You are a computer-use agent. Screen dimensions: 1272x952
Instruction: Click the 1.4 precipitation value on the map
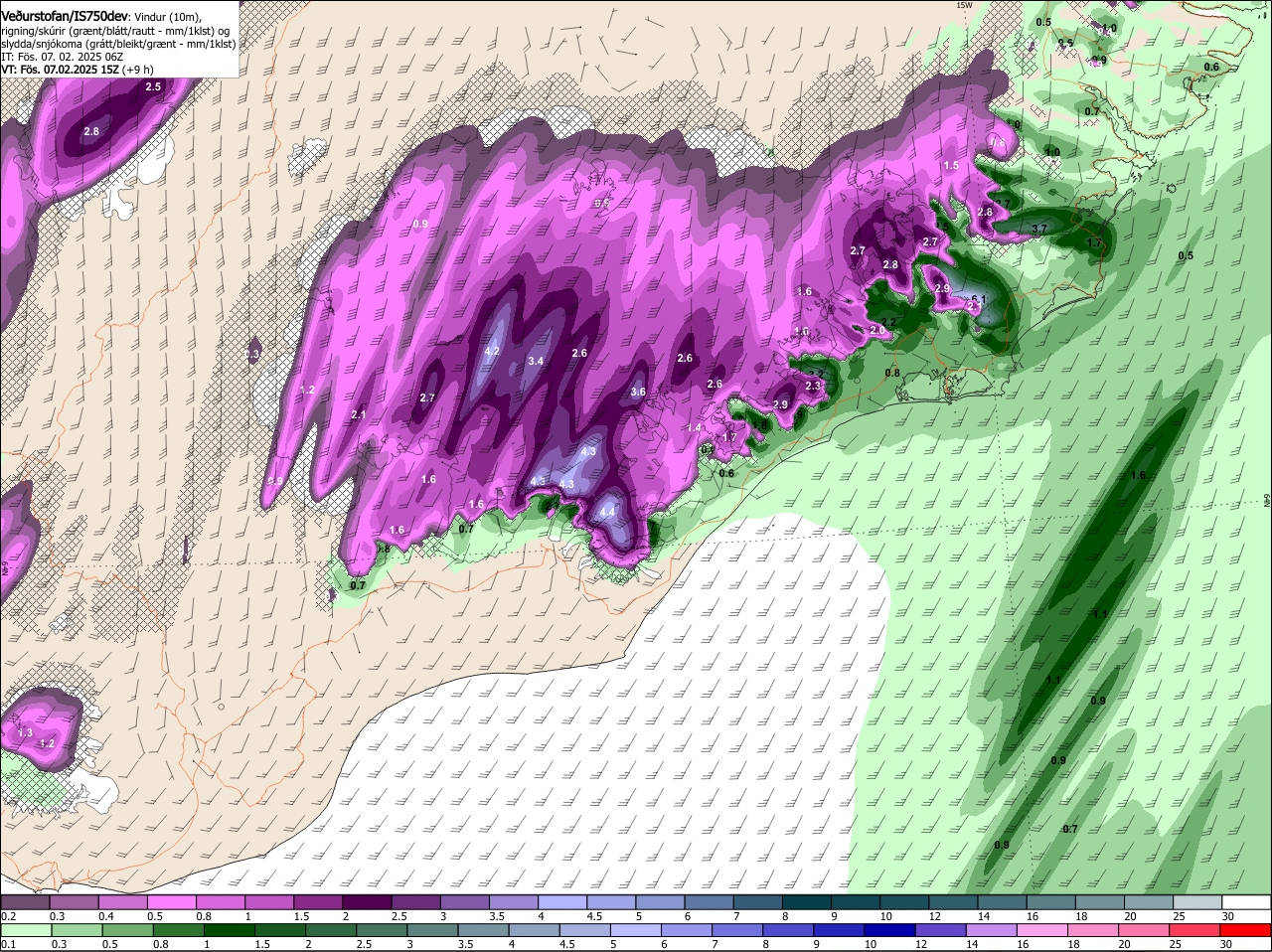coord(695,427)
